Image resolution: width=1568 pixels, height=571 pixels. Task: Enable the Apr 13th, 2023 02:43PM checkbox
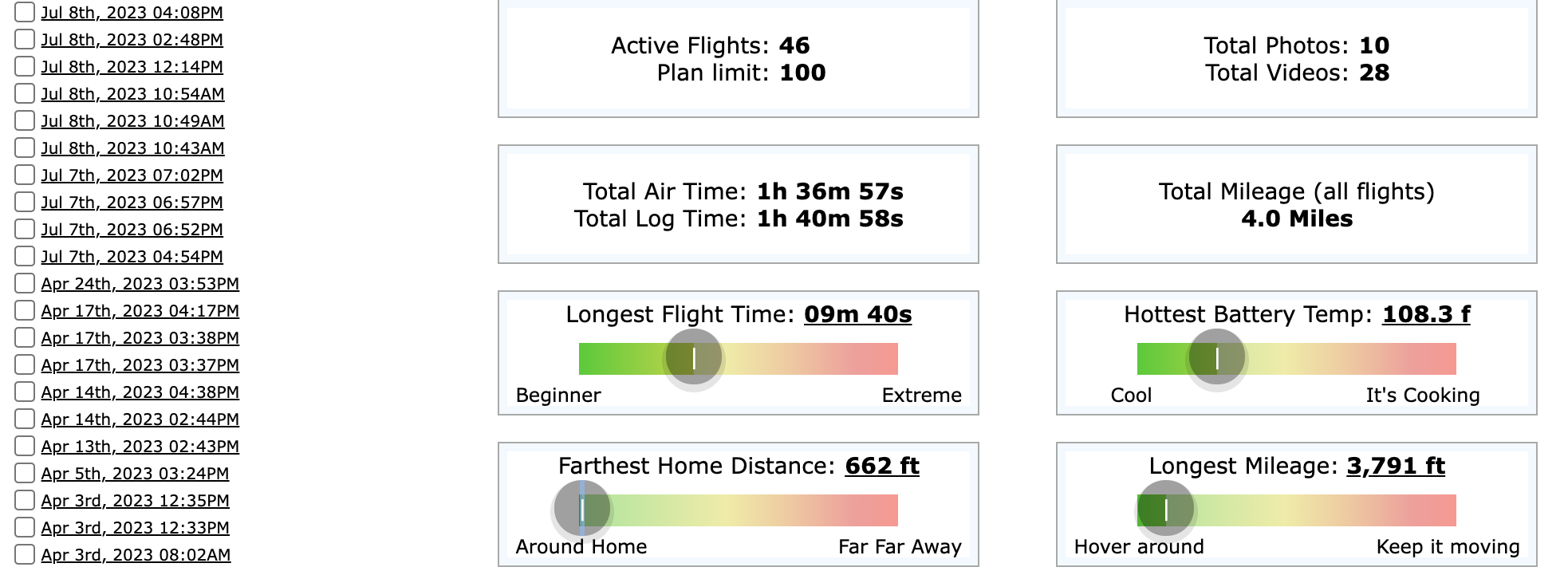click(25, 446)
